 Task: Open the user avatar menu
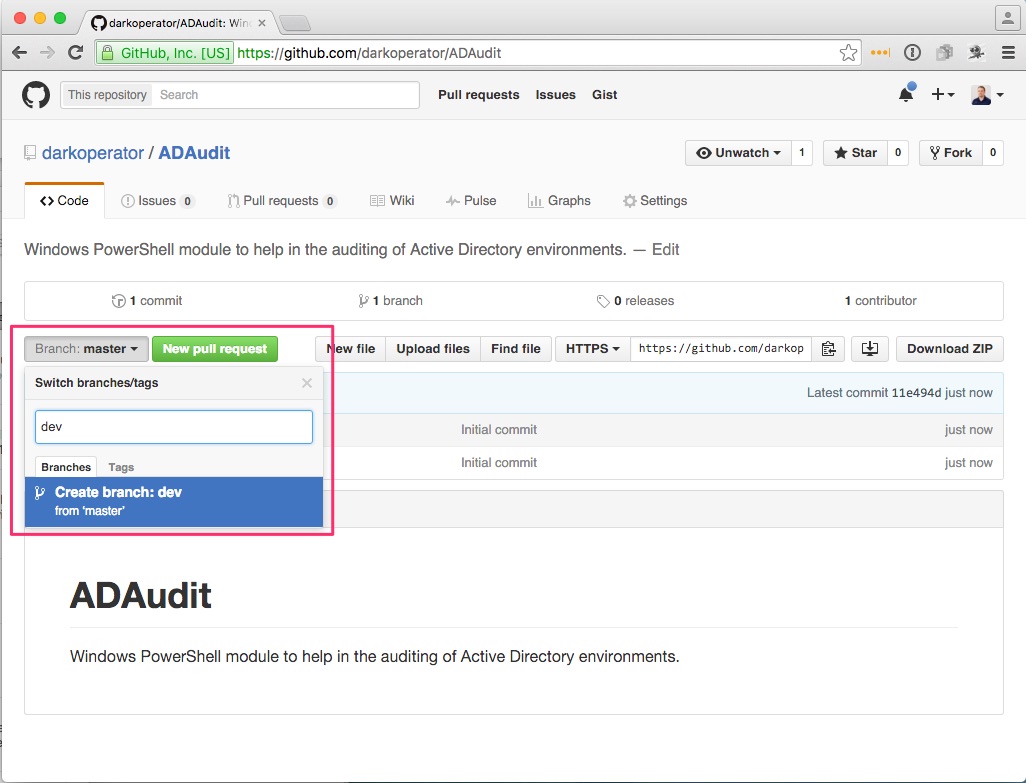tap(987, 95)
